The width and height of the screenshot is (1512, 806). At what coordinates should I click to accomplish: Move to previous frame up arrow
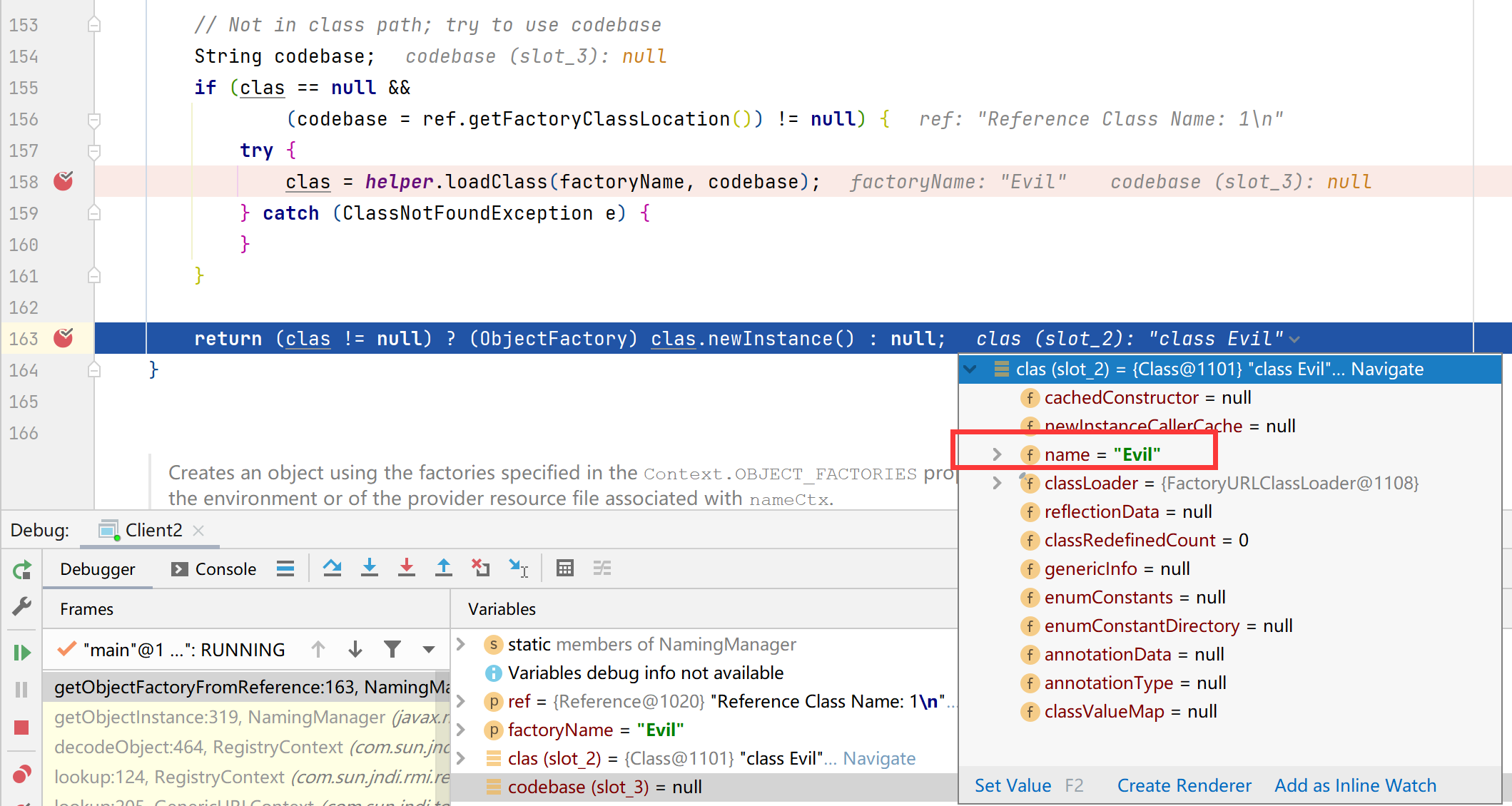tap(318, 650)
